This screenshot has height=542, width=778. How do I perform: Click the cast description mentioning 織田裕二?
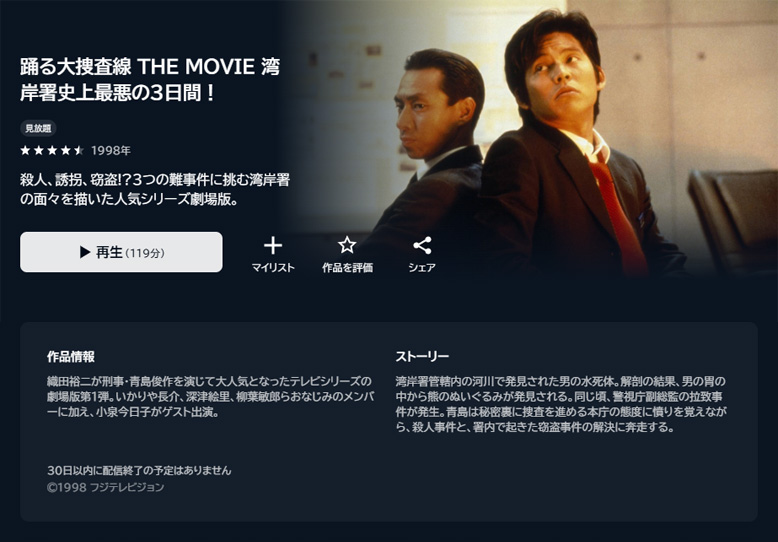point(210,397)
